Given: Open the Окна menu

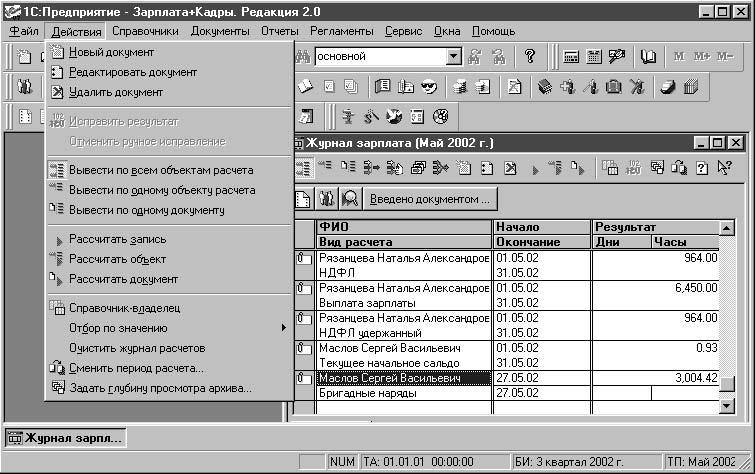Looking at the screenshot, I should (447, 31).
